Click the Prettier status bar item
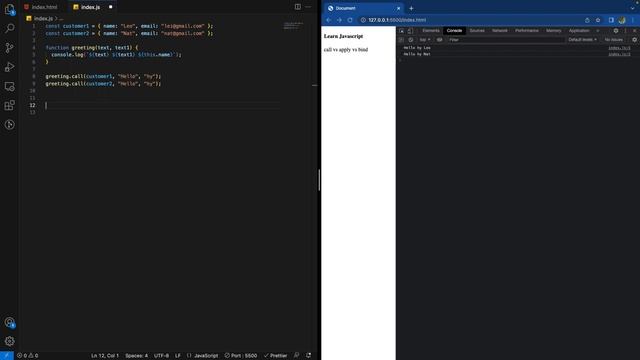640x360 pixels. (x=276, y=356)
